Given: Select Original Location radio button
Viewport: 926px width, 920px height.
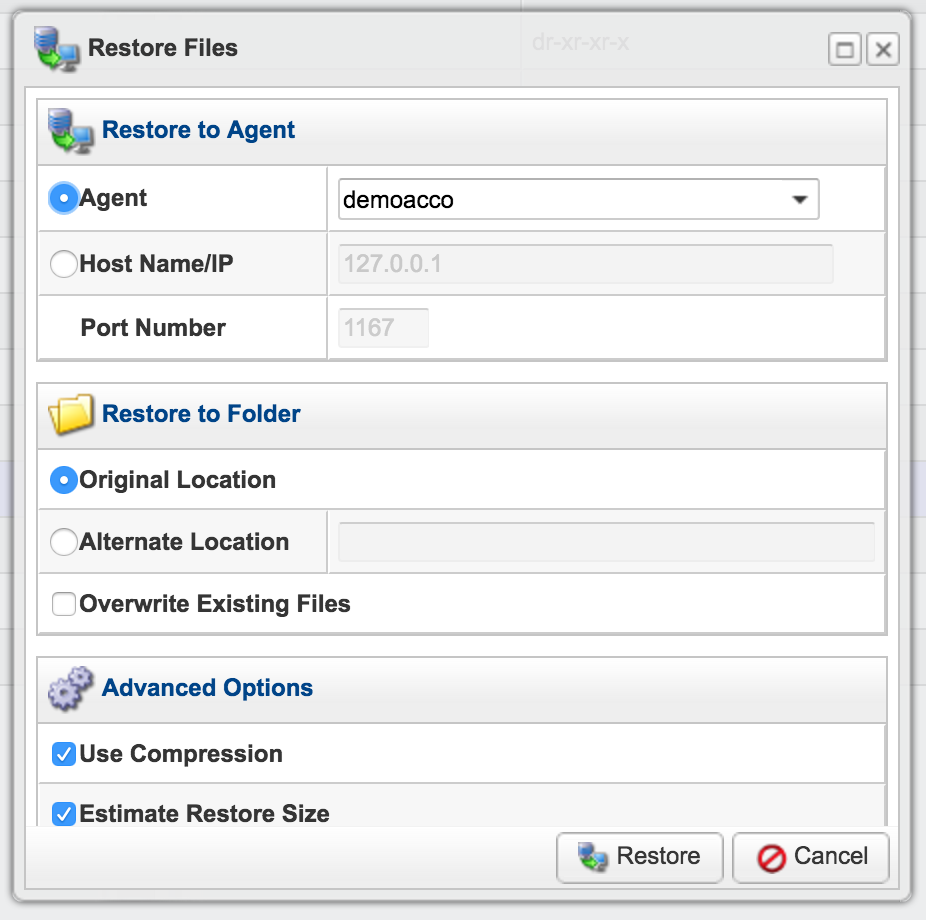Looking at the screenshot, I should click(x=63, y=480).
